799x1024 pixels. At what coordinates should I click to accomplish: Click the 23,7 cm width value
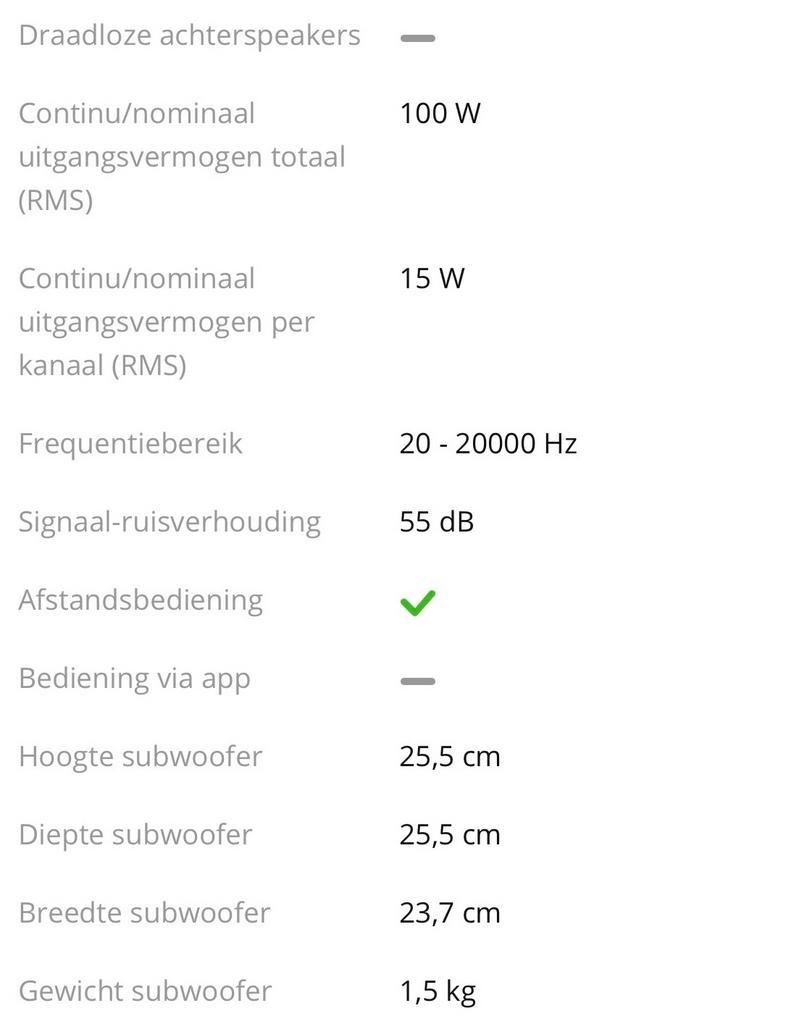click(x=449, y=913)
